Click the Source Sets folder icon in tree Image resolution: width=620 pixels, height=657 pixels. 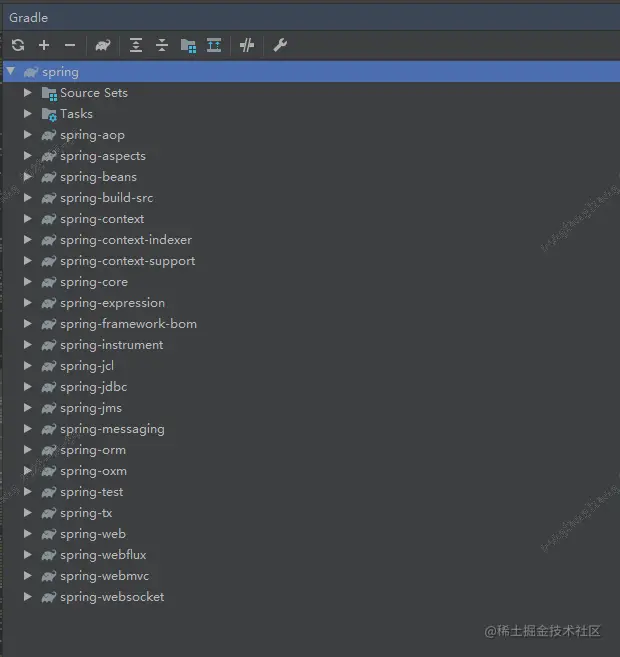(x=49, y=93)
